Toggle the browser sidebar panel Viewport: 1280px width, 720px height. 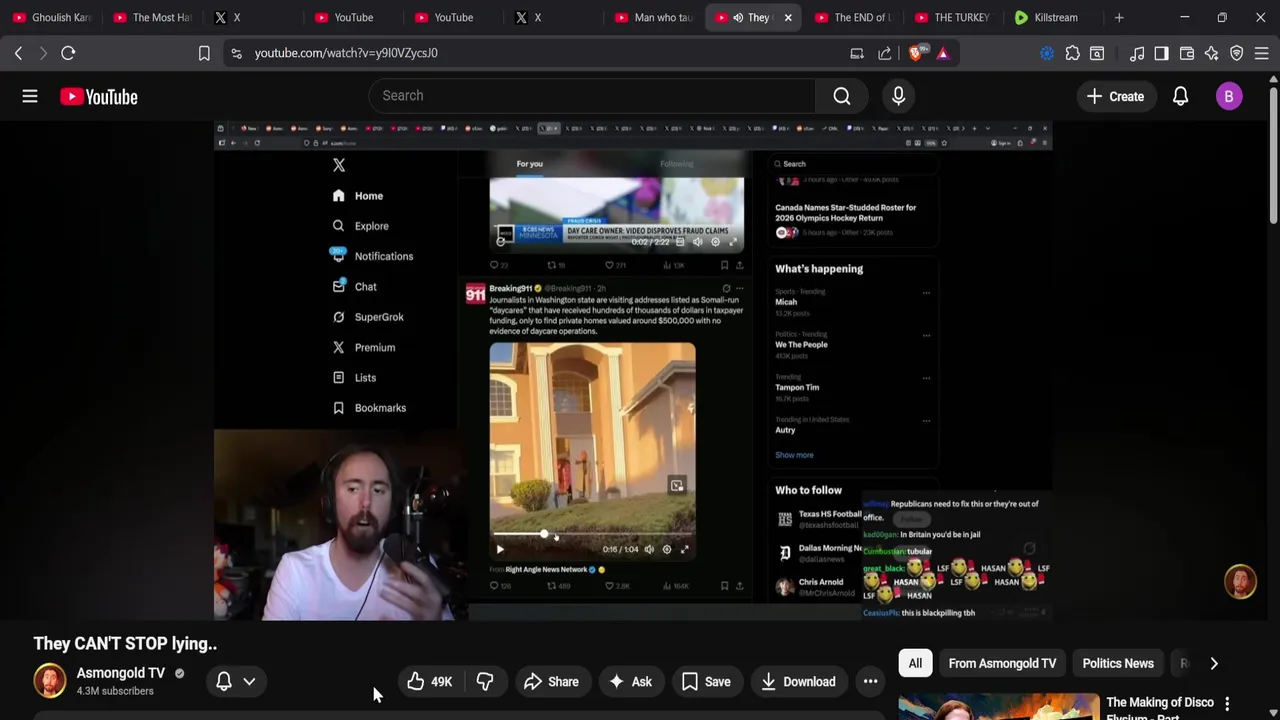pyautogui.click(x=1161, y=53)
